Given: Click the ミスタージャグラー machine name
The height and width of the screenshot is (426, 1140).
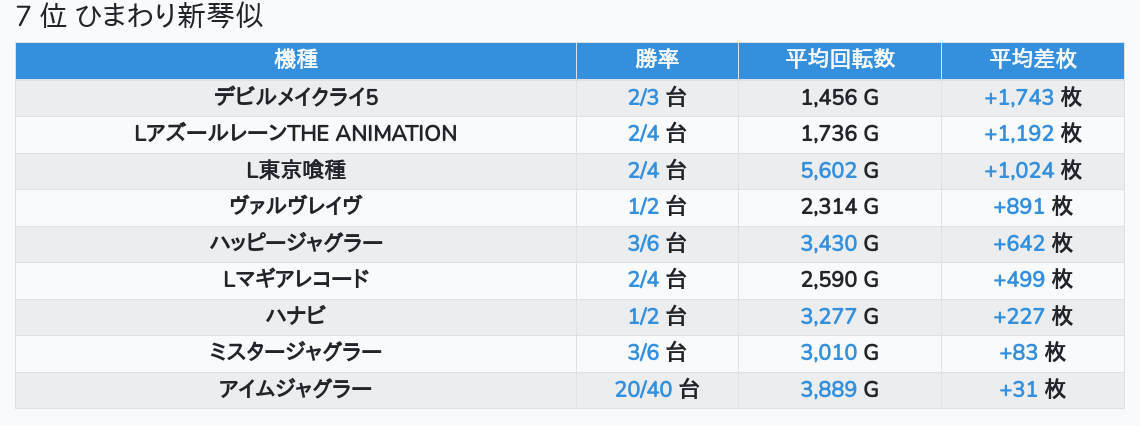Looking at the screenshot, I should [x=296, y=353].
